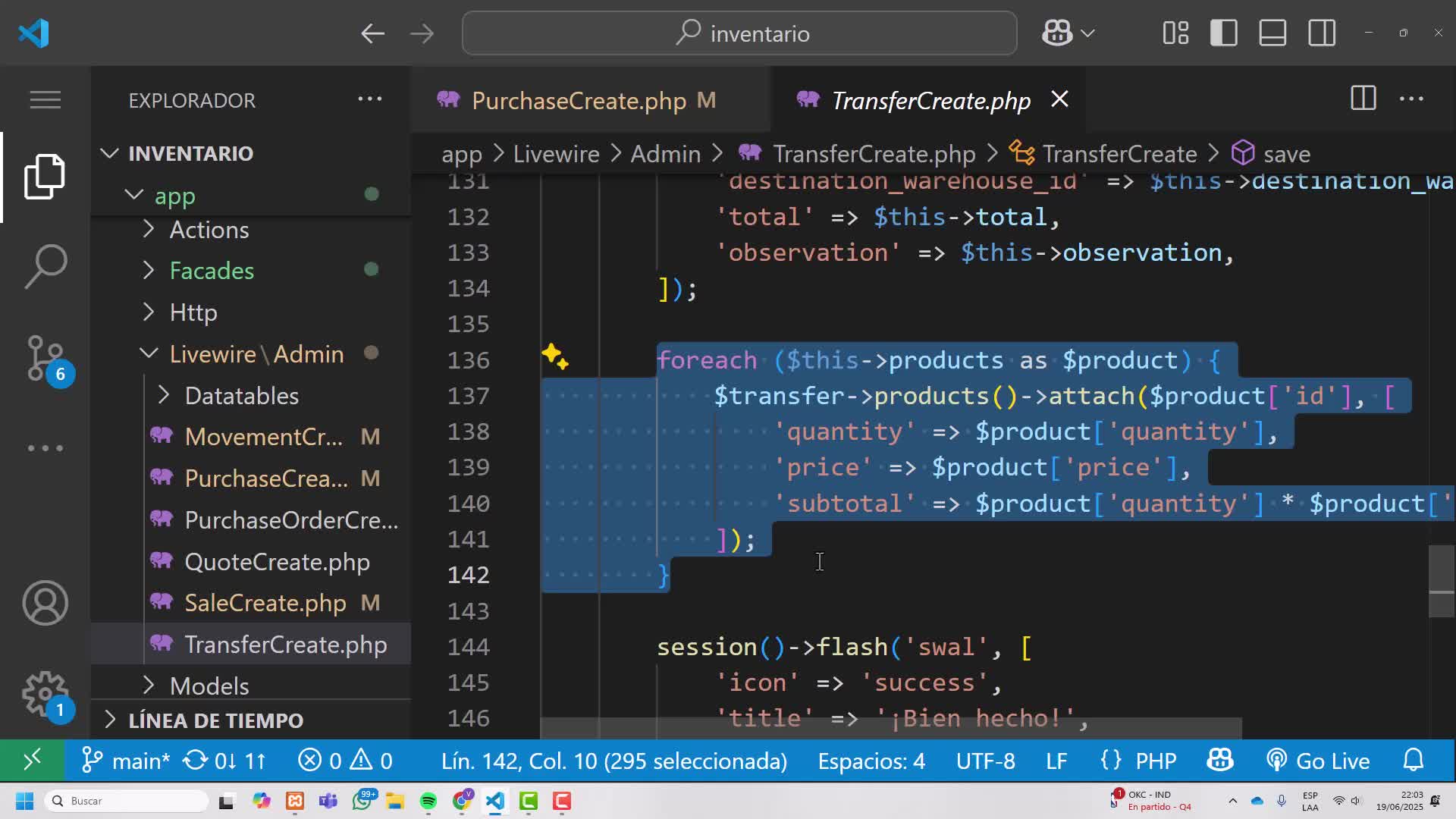Click the Lín. 142, Col. 10 cursor position
1456x819 pixels.
click(614, 761)
